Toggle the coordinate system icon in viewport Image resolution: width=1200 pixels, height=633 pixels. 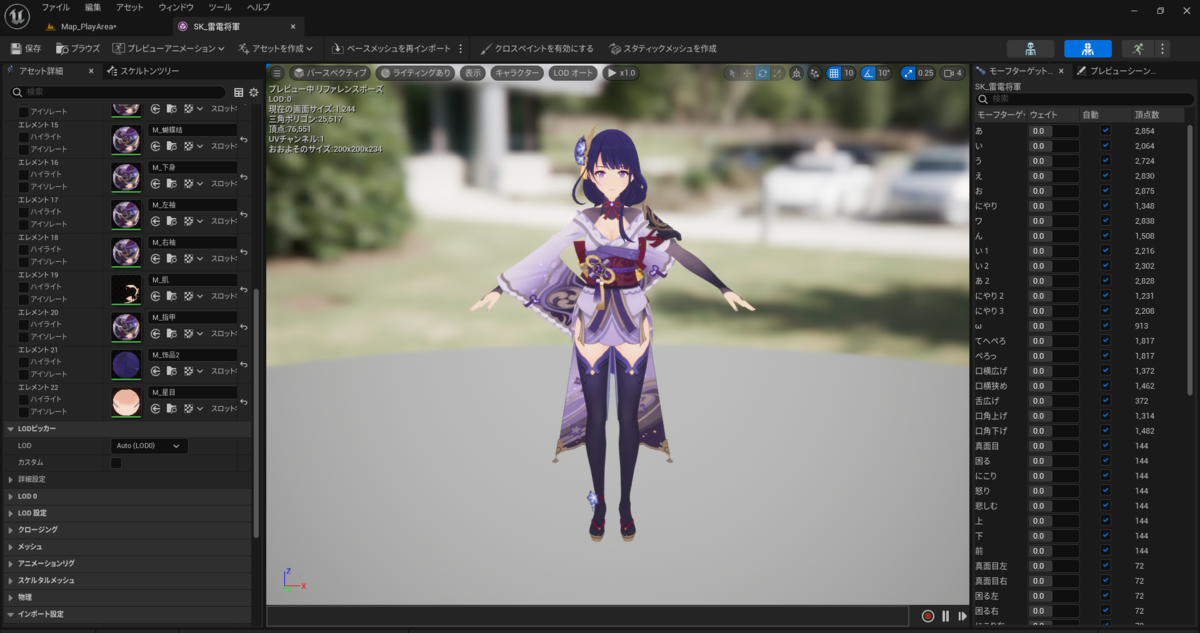pos(797,73)
